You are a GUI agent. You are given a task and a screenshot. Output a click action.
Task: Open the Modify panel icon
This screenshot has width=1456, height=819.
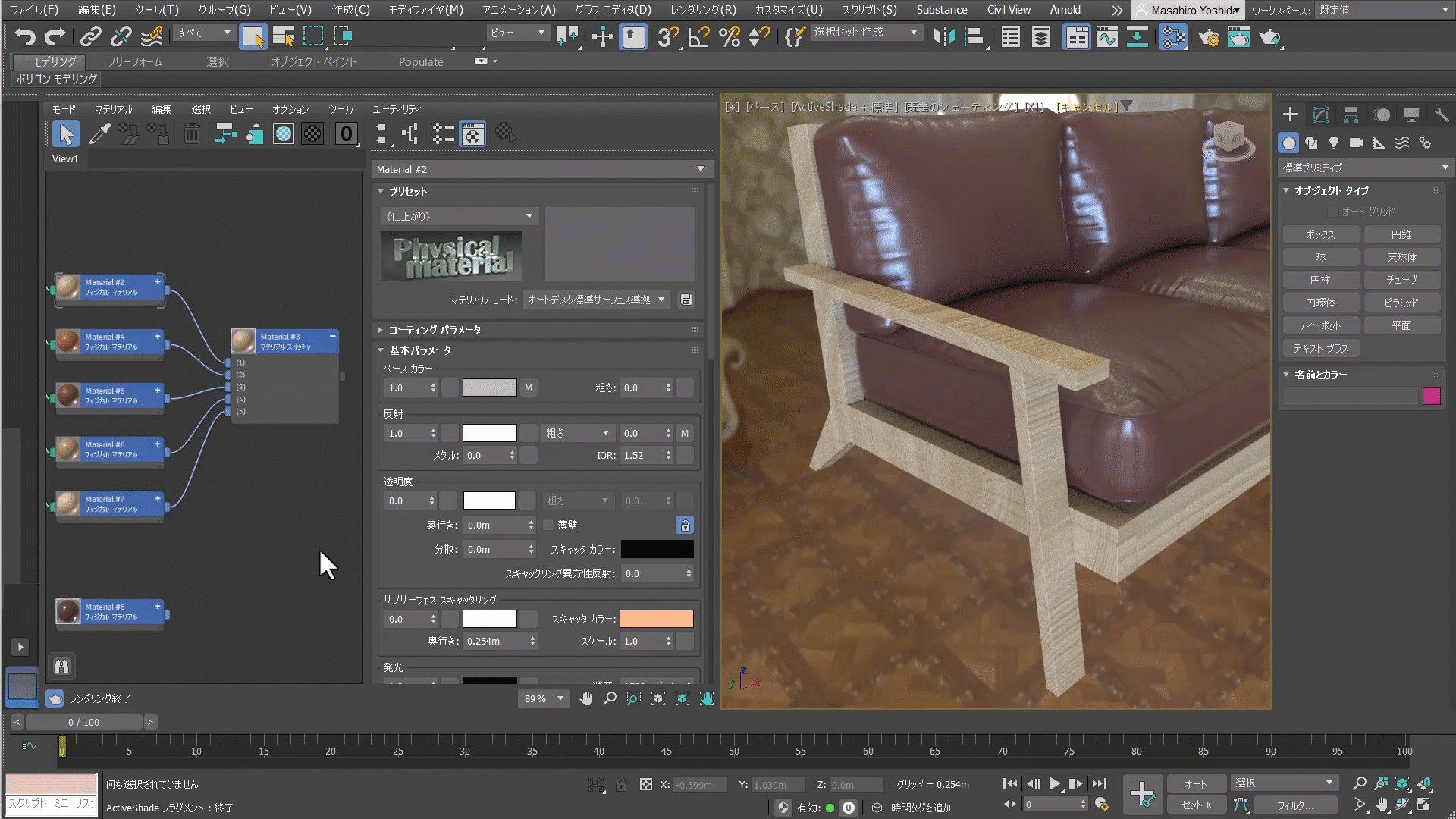[x=1320, y=115]
